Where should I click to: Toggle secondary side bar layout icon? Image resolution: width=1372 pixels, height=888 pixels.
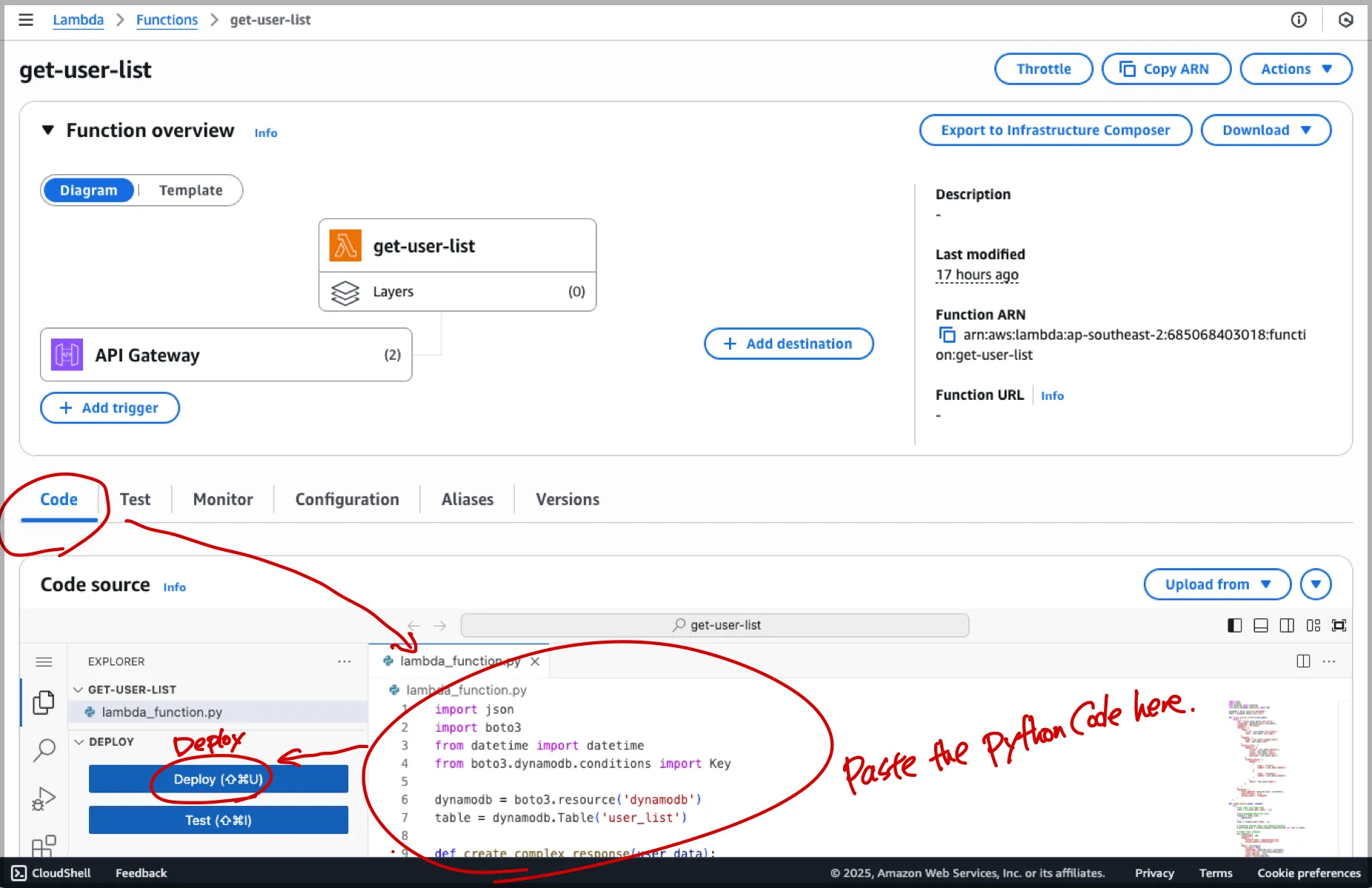pos(1288,626)
